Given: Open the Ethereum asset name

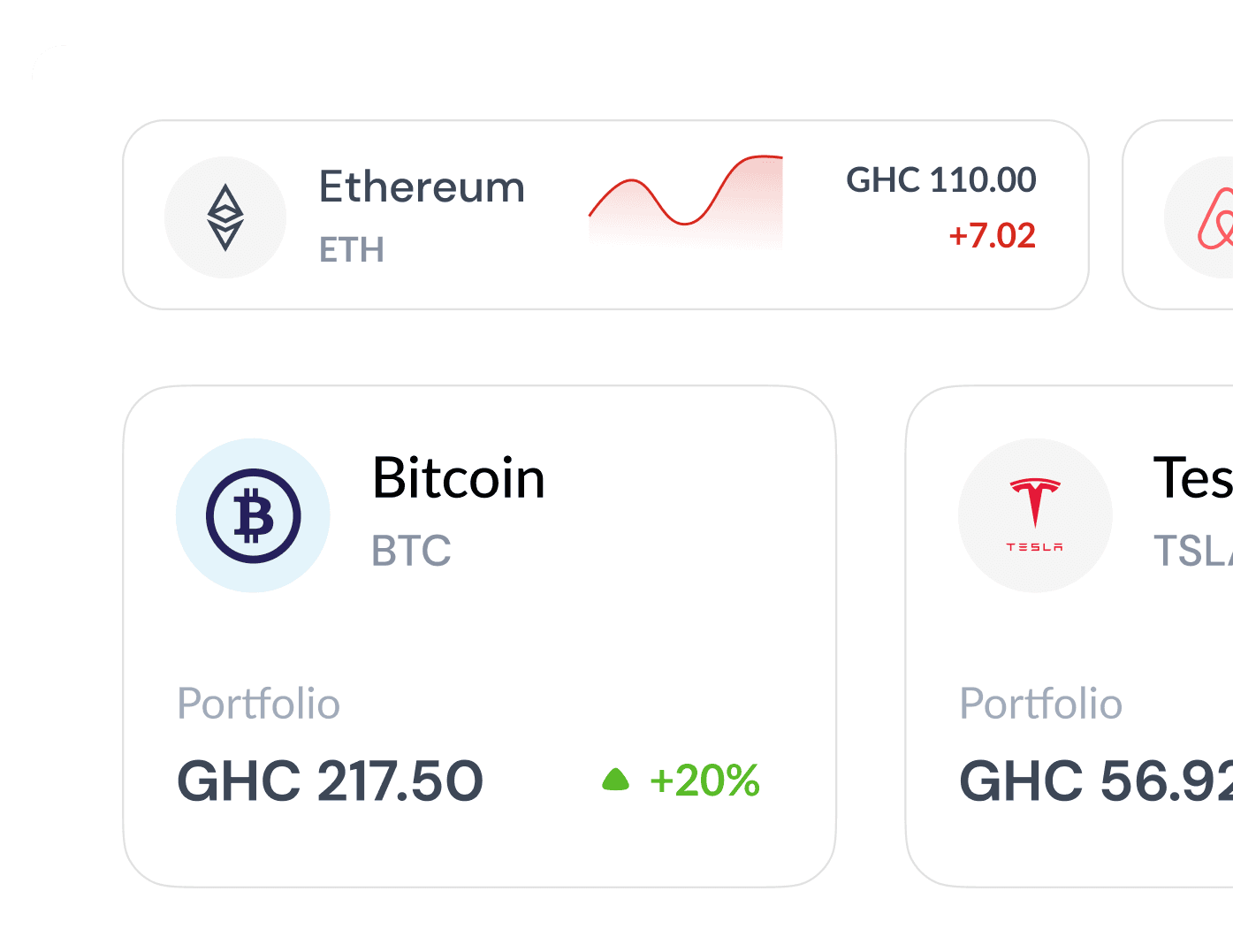Looking at the screenshot, I should click(422, 187).
